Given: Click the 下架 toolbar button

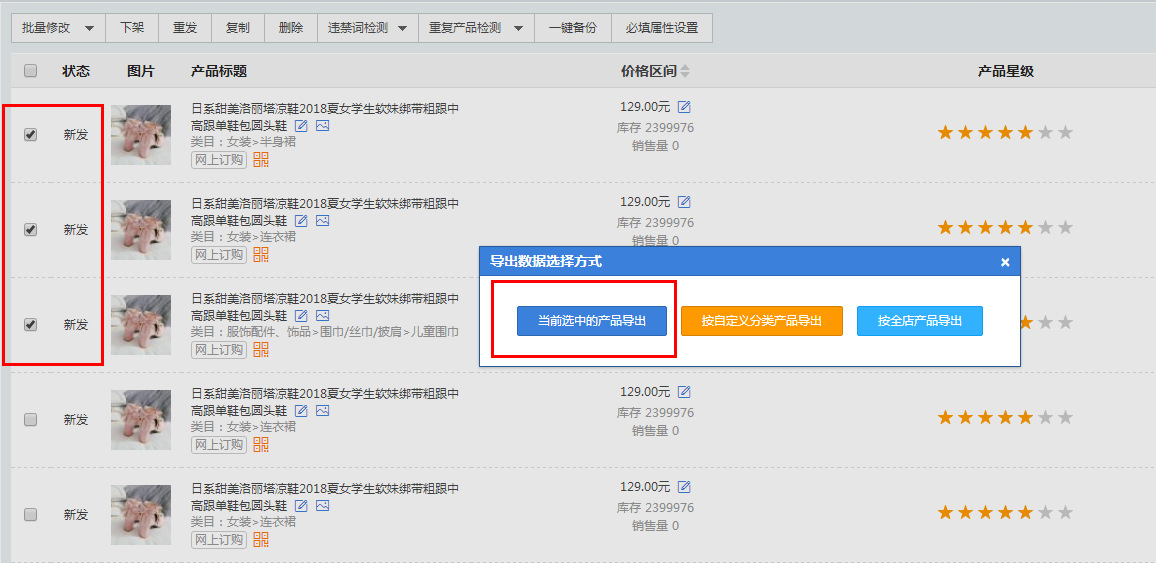Looking at the screenshot, I should (x=132, y=28).
